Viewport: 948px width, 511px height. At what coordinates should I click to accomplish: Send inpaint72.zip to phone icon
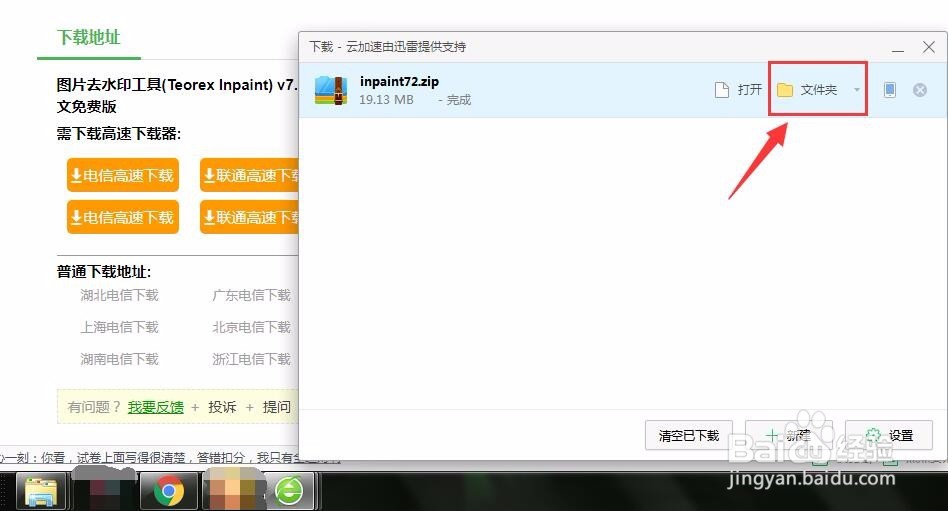[889, 90]
